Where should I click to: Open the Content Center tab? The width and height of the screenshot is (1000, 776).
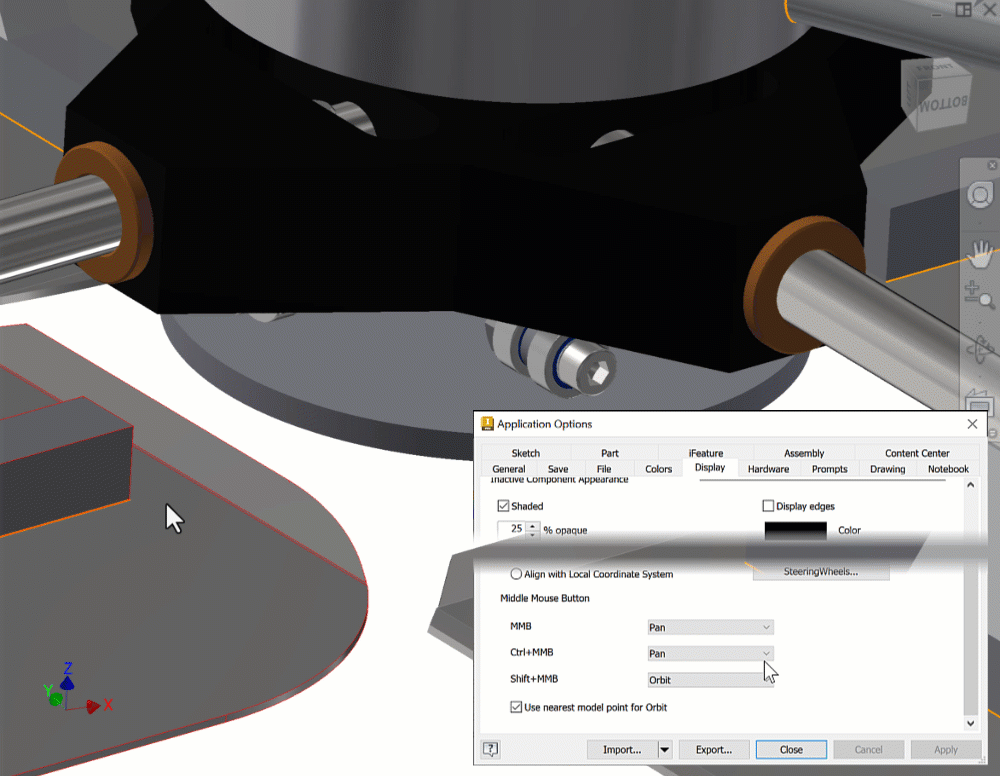(x=917, y=453)
